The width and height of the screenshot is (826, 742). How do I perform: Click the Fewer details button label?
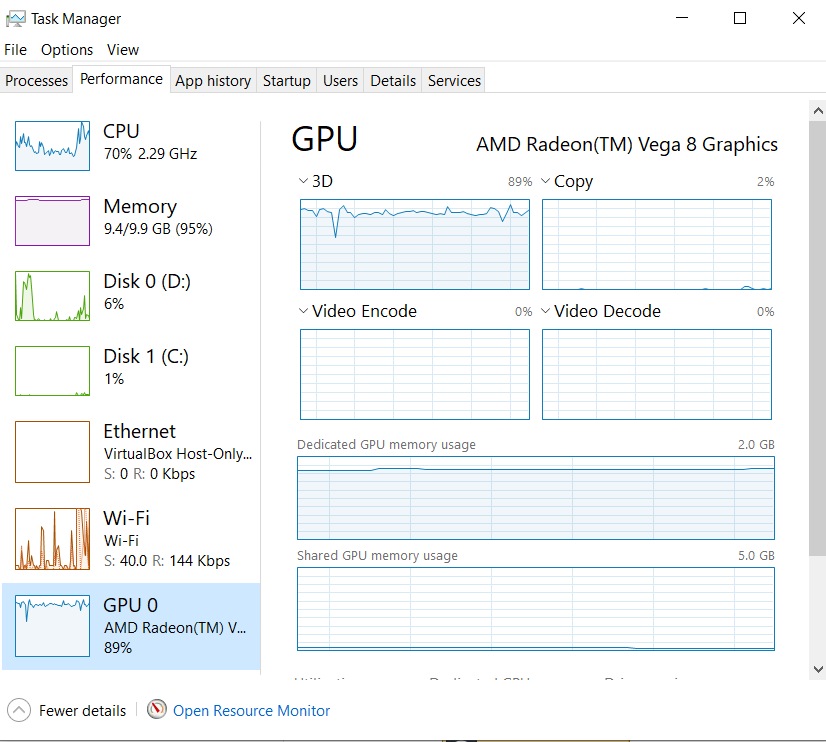(x=83, y=710)
